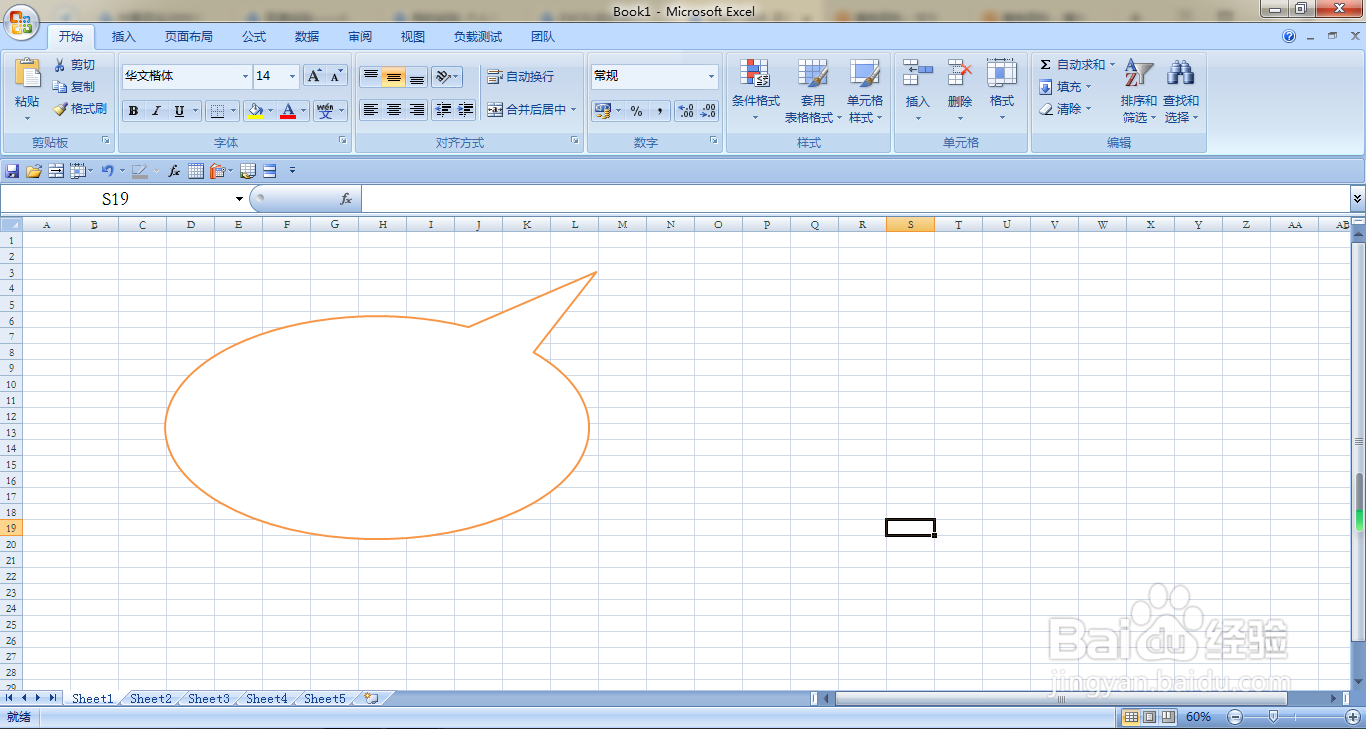Click the Office button

pyautogui.click(x=23, y=21)
